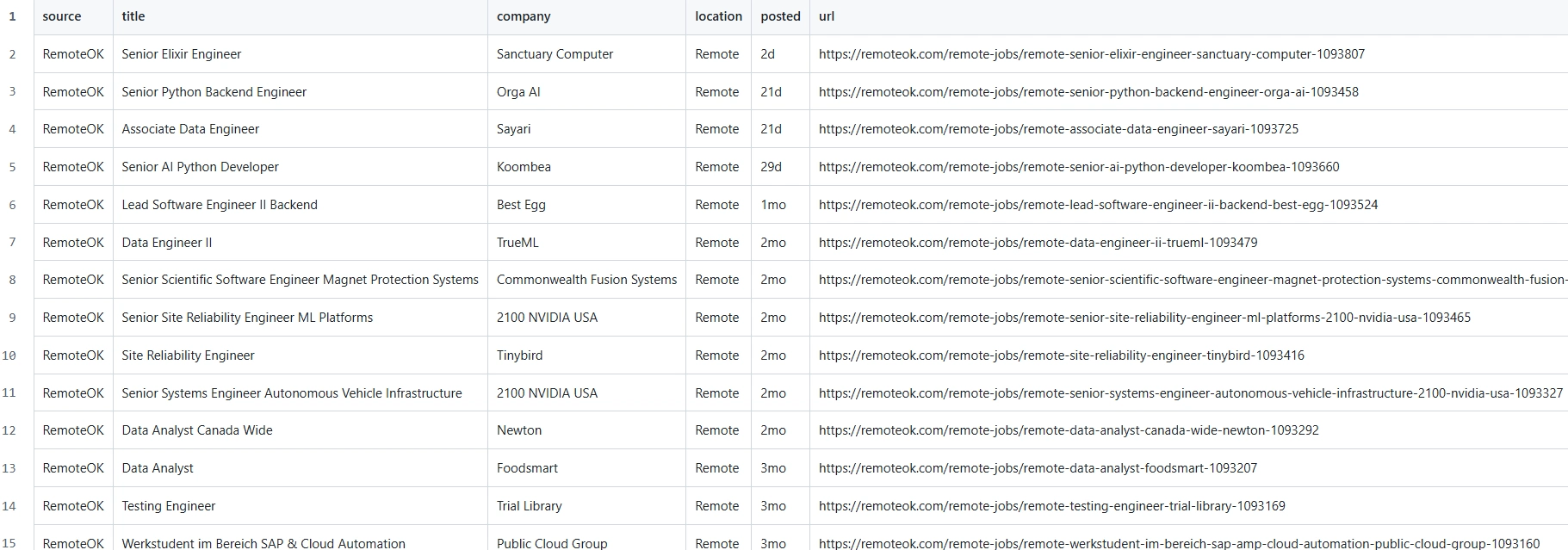Open the Sanctuary Computer job URL

point(1091,54)
